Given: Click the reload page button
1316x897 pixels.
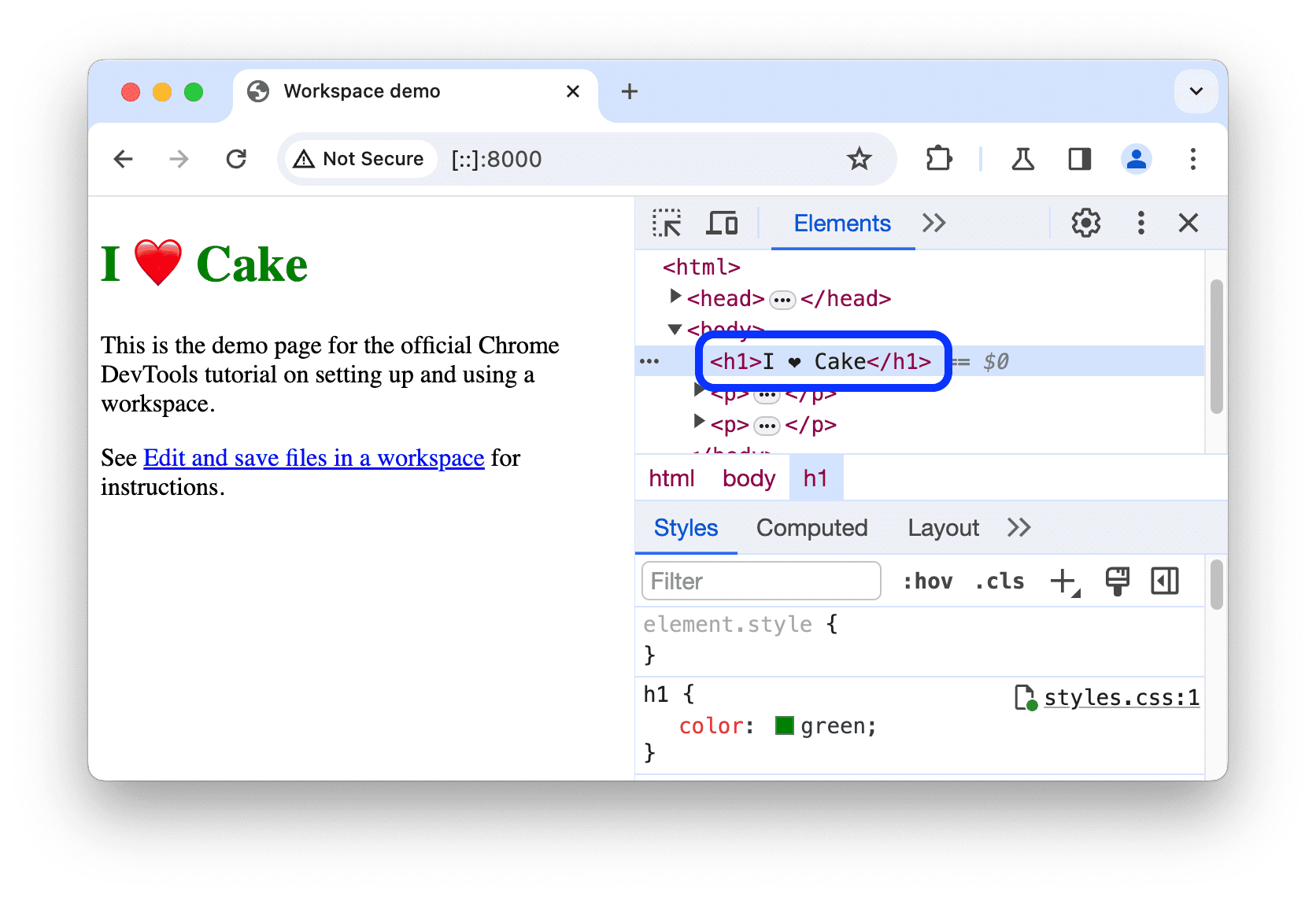Looking at the screenshot, I should point(236,158).
